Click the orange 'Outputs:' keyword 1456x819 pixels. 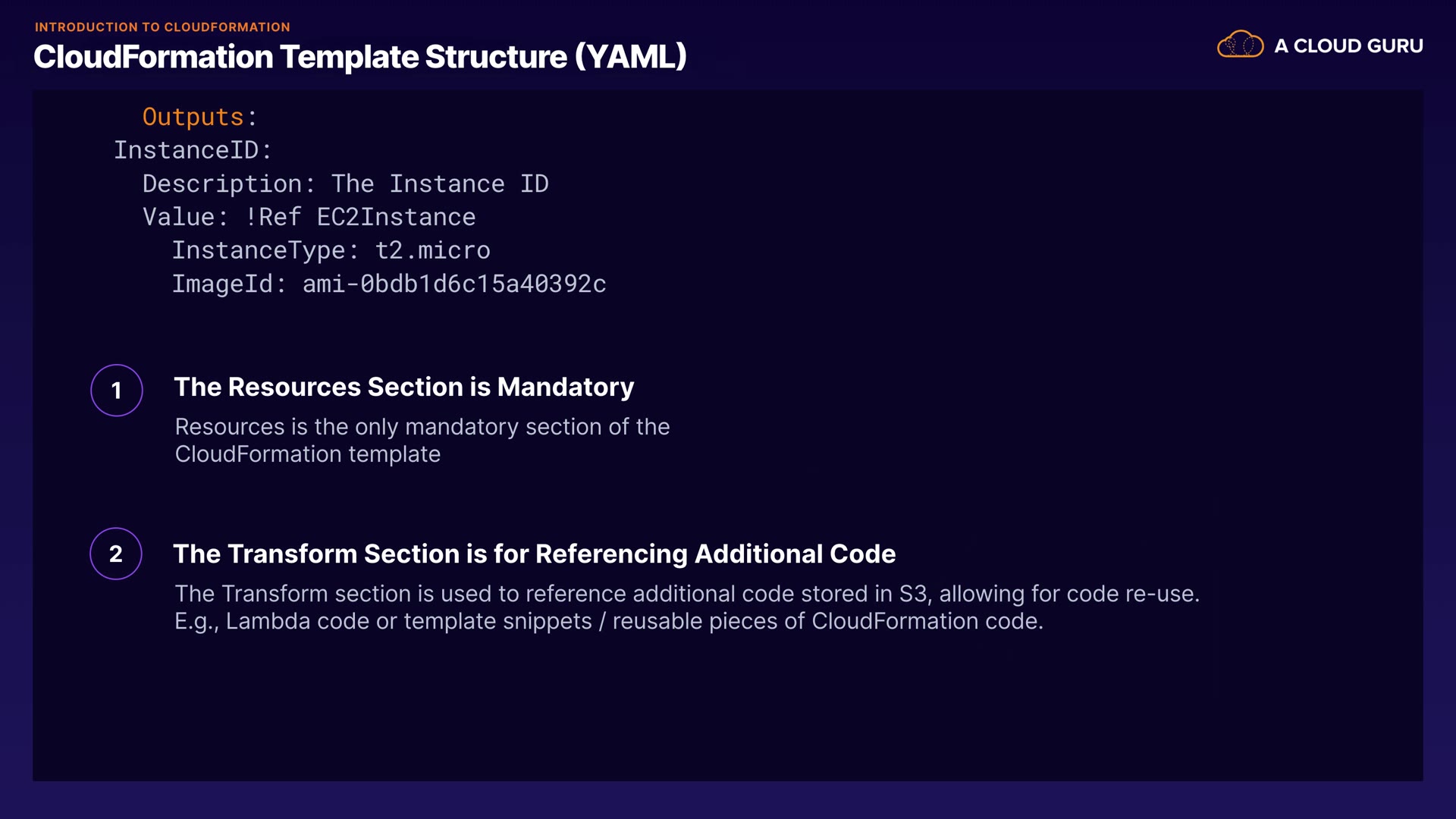(x=199, y=117)
